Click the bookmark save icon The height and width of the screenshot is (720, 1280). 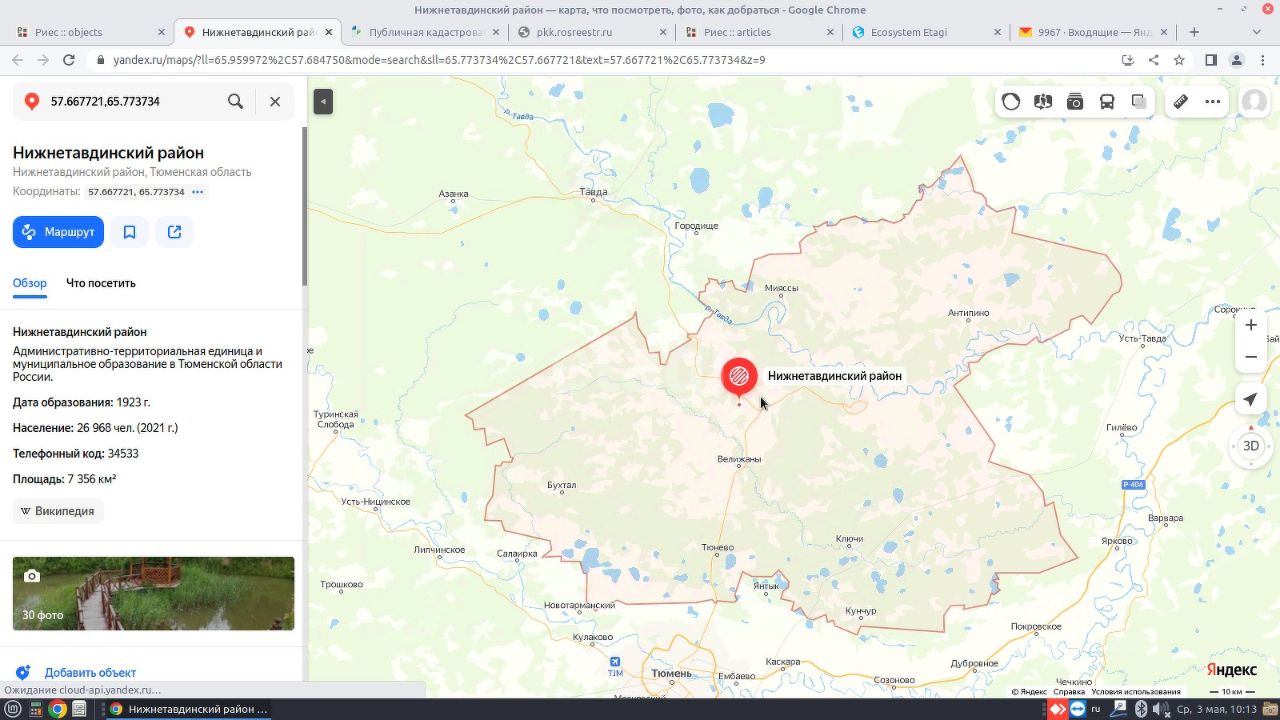[x=129, y=232]
